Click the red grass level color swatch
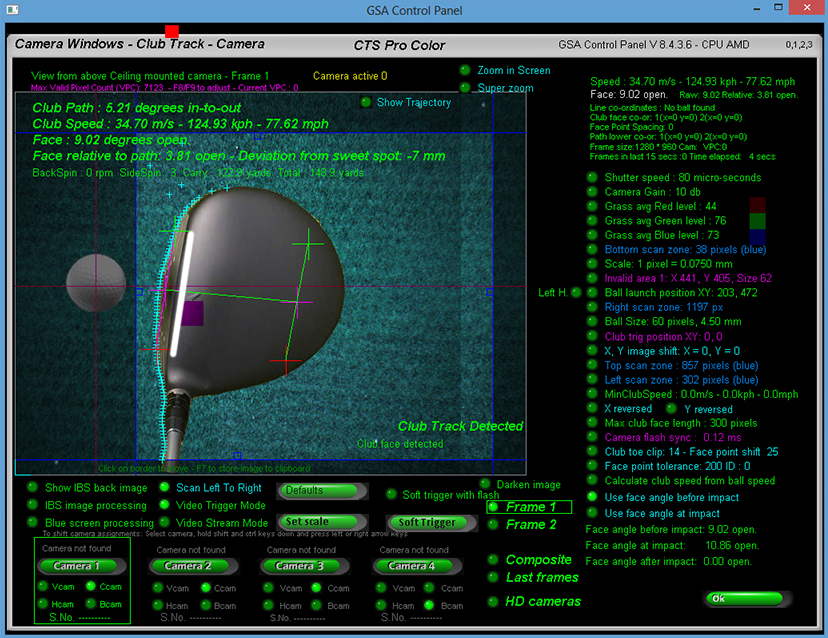Viewport: 828px width, 638px height. click(x=757, y=205)
